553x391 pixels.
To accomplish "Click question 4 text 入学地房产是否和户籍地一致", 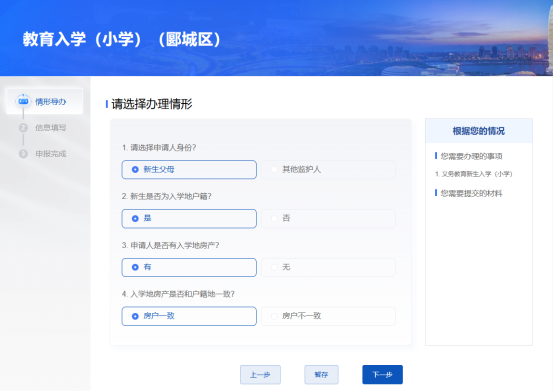I will click(x=178, y=294).
